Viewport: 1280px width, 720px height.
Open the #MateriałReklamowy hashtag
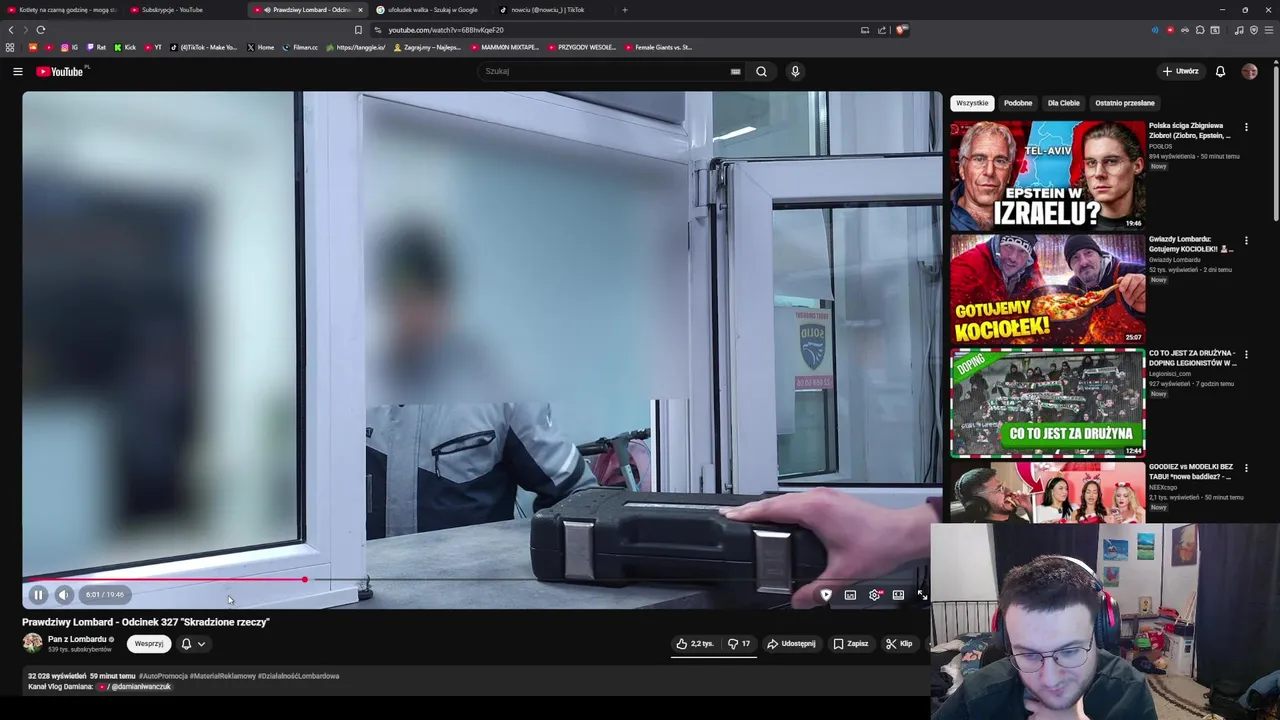point(222,676)
